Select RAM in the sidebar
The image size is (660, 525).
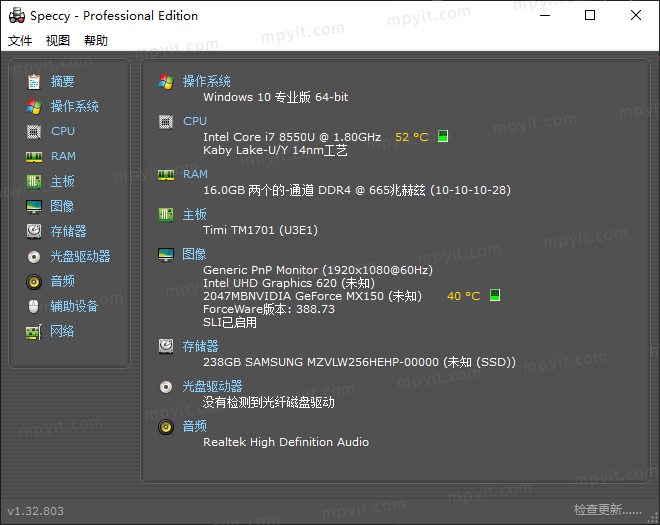click(x=64, y=156)
